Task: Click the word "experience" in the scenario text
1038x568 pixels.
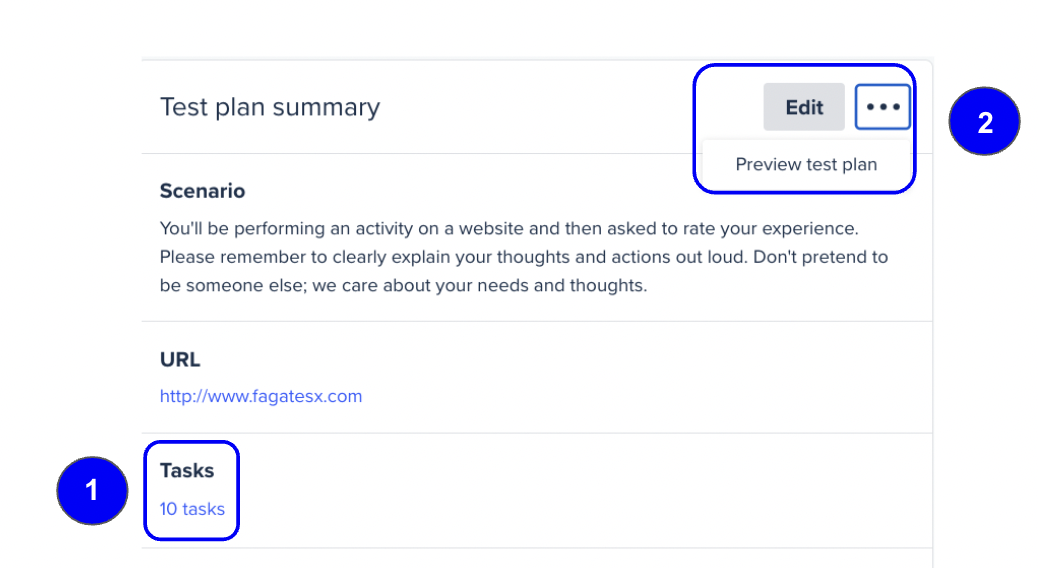Action: [x=808, y=229]
